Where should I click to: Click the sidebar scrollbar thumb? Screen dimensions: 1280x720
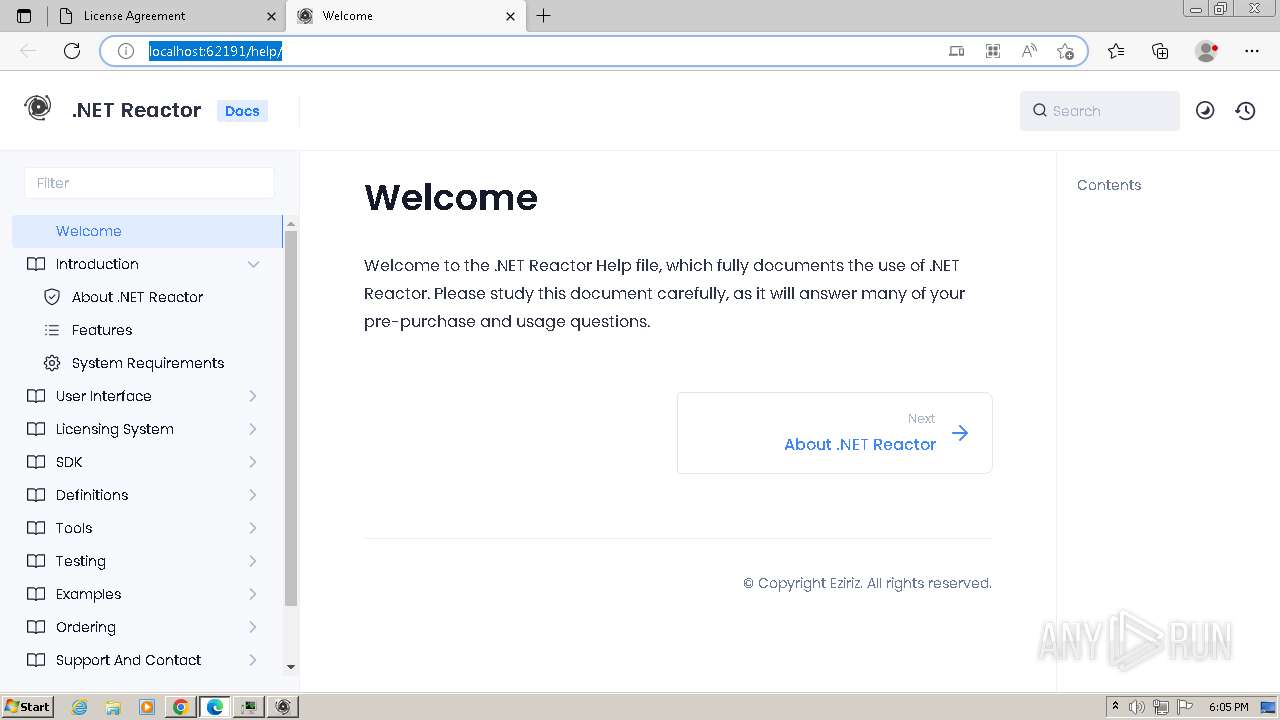(291, 417)
